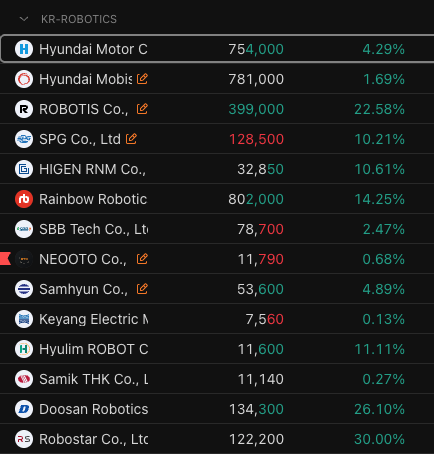This screenshot has height=454, width=434.
Task: Click the Samhyun Co. logo icon
Action: pyautogui.click(x=24, y=289)
